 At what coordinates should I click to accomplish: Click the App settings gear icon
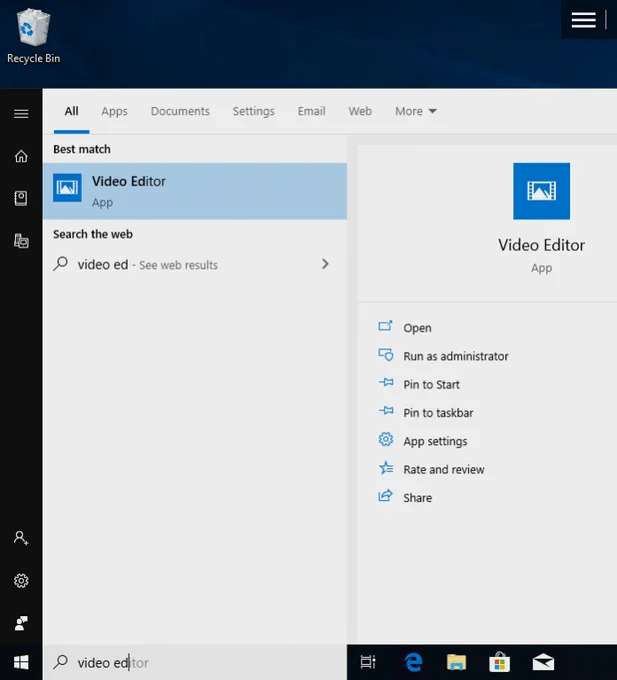[385, 440]
